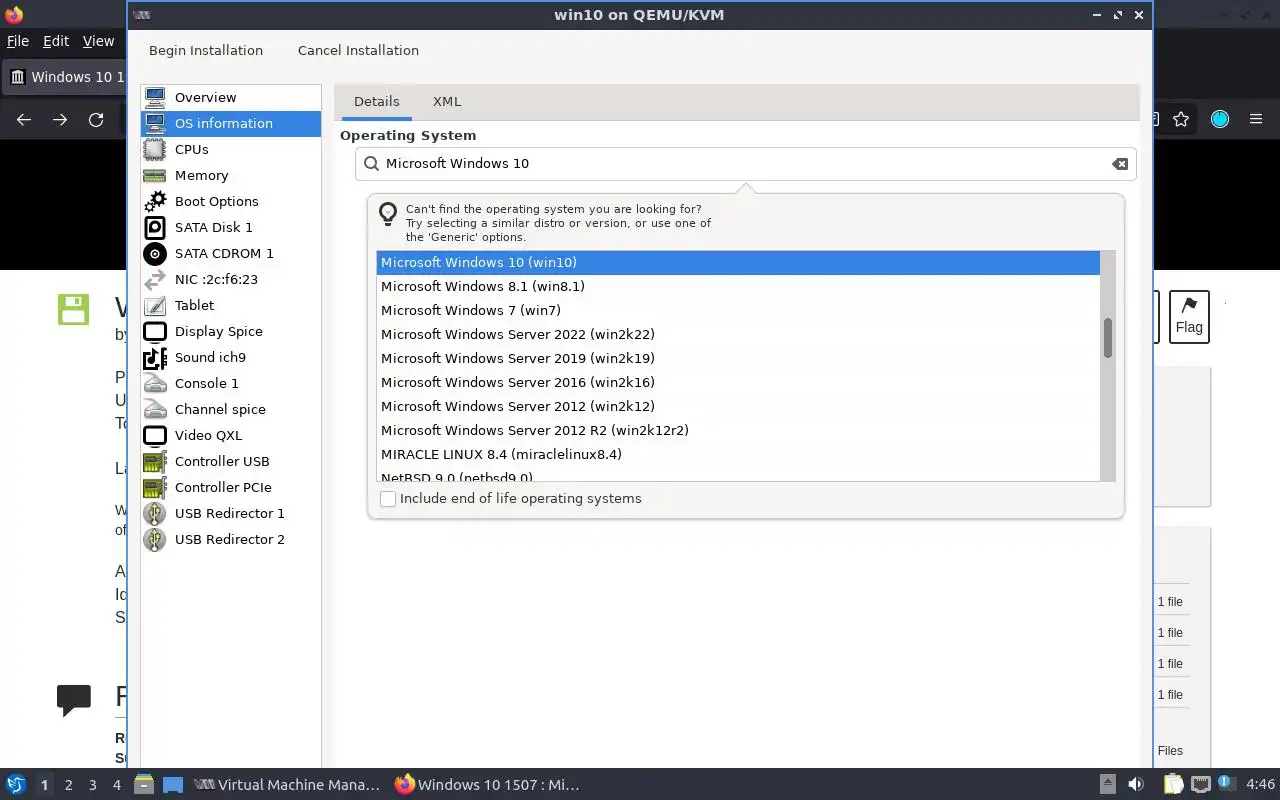Open USB Redirector 1 icon

coord(155,513)
